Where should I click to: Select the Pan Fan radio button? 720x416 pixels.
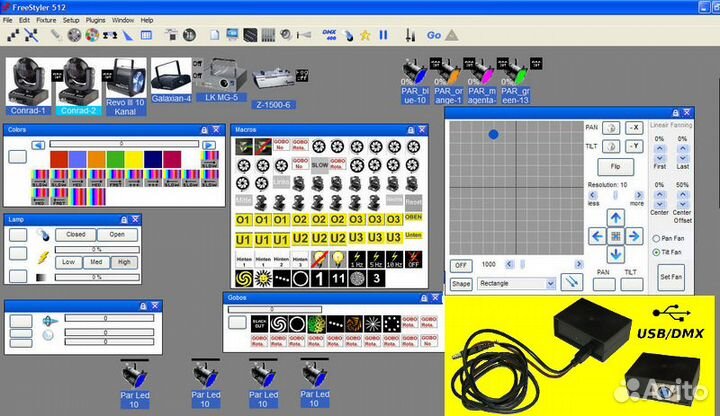(x=656, y=238)
